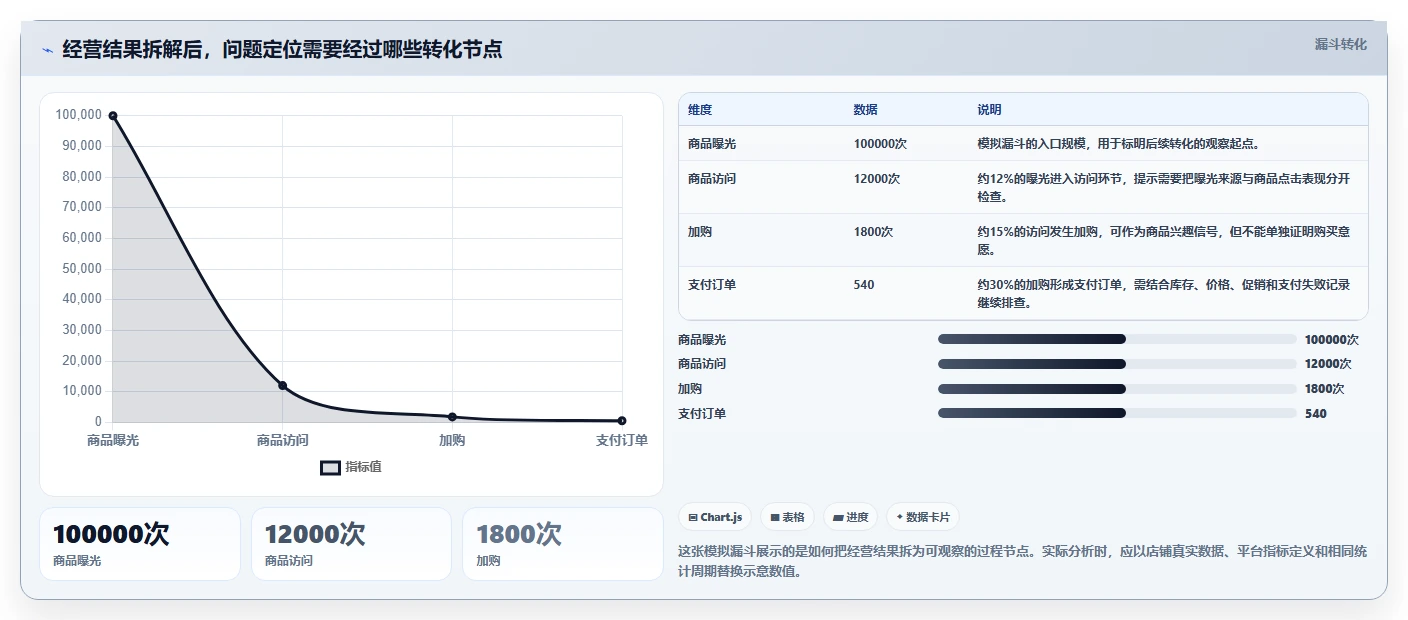The height and width of the screenshot is (620, 1408).
Task: Click the 1800次 table data cell
Action: click(x=874, y=232)
